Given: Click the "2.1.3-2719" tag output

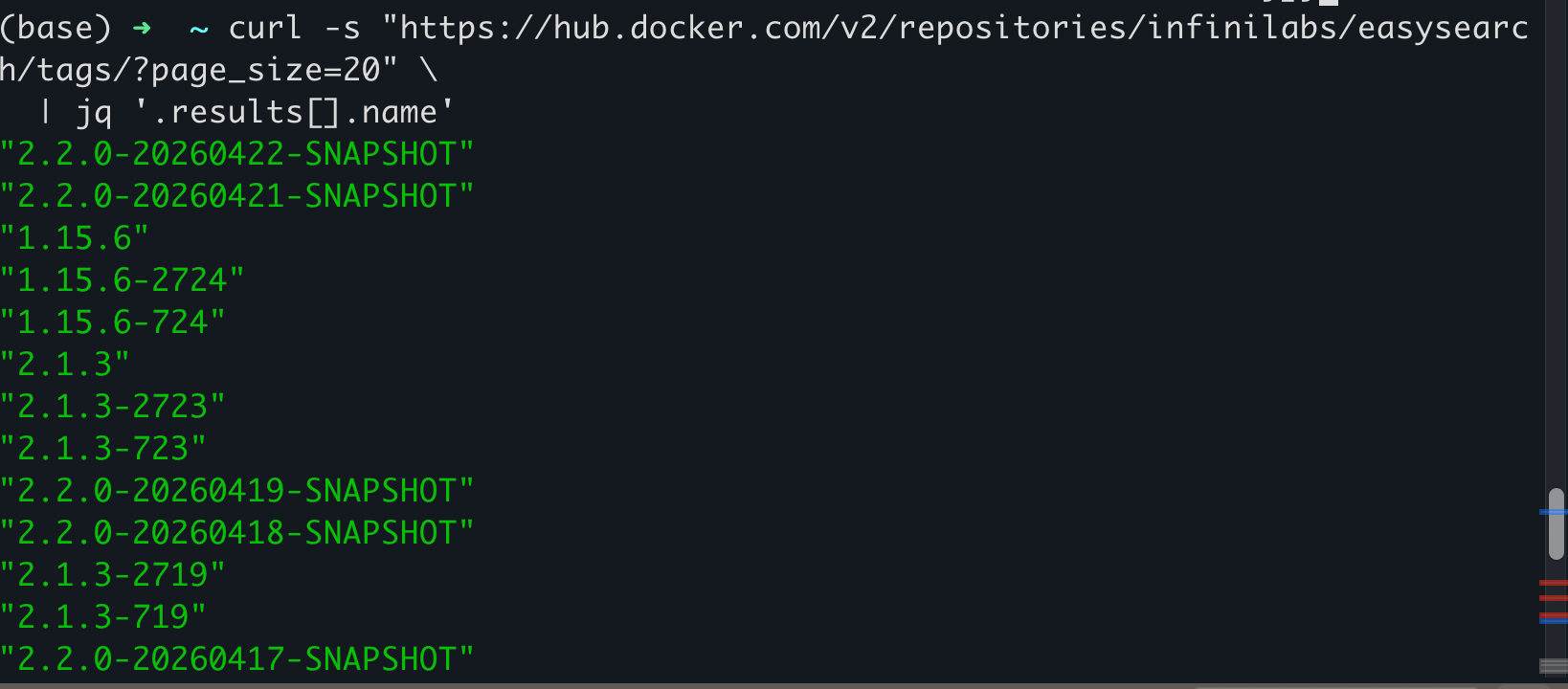Looking at the screenshot, I should coord(112,575).
